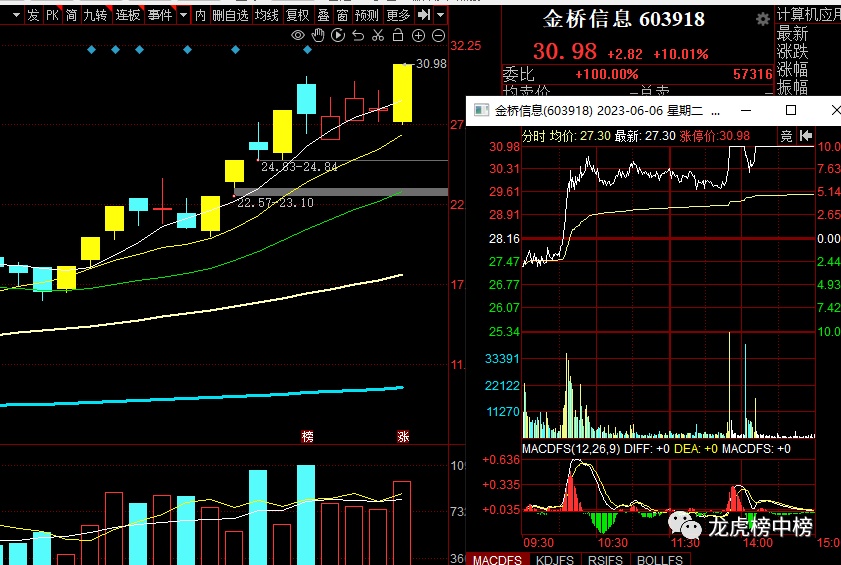Image resolution: width=841 pixels, height=565 pixels.
Task: Click the eye icon in chart toolbar
Action: (298, 36)
